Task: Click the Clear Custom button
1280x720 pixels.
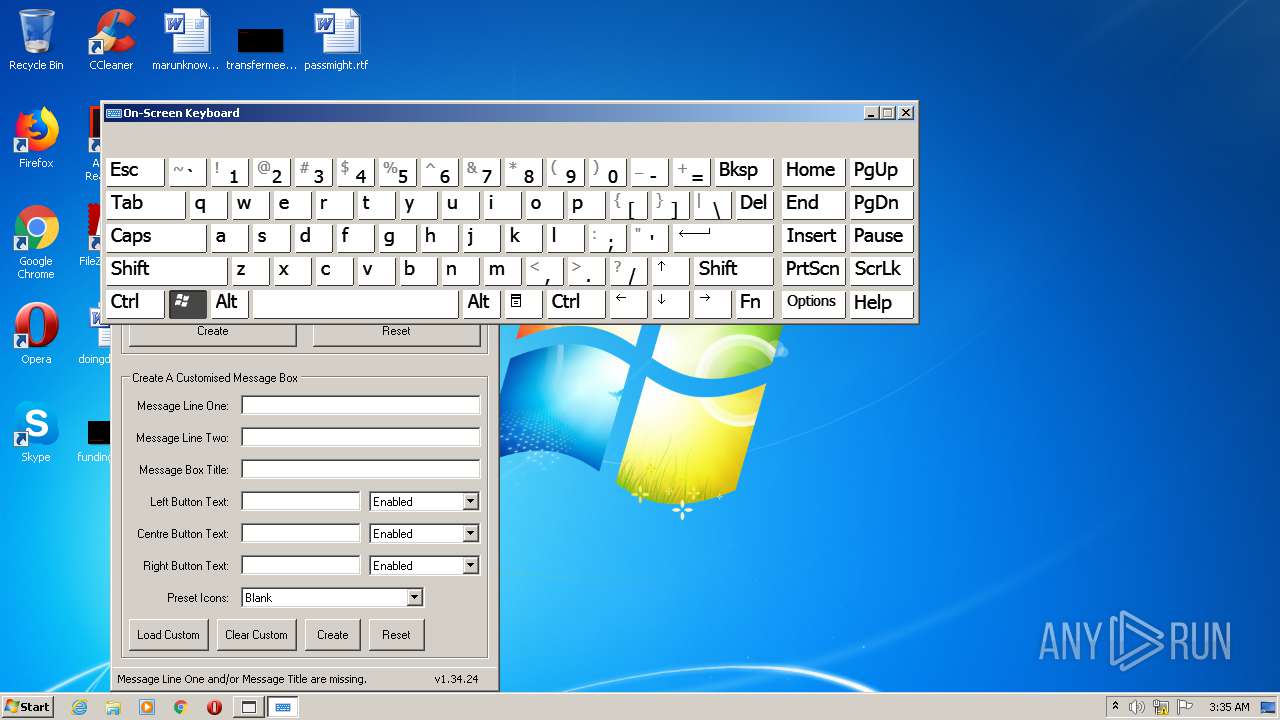Action: point(256,635)
